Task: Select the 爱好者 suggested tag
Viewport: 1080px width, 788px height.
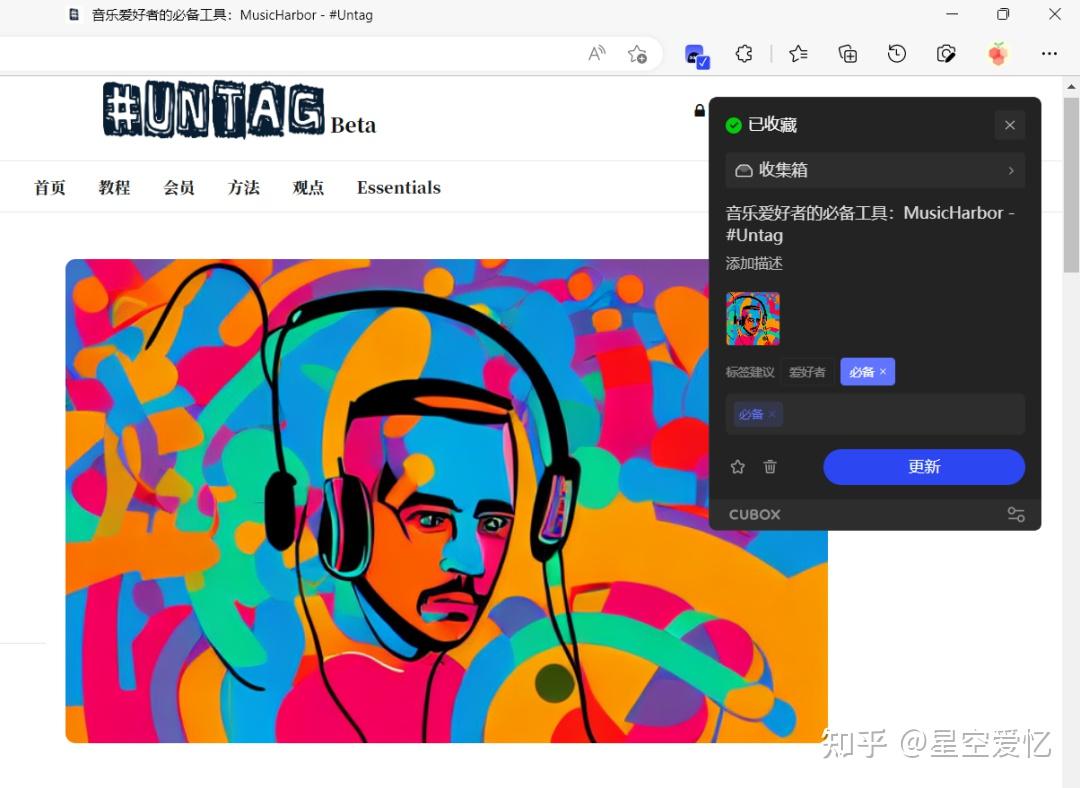Action: [x=807, y=371]
